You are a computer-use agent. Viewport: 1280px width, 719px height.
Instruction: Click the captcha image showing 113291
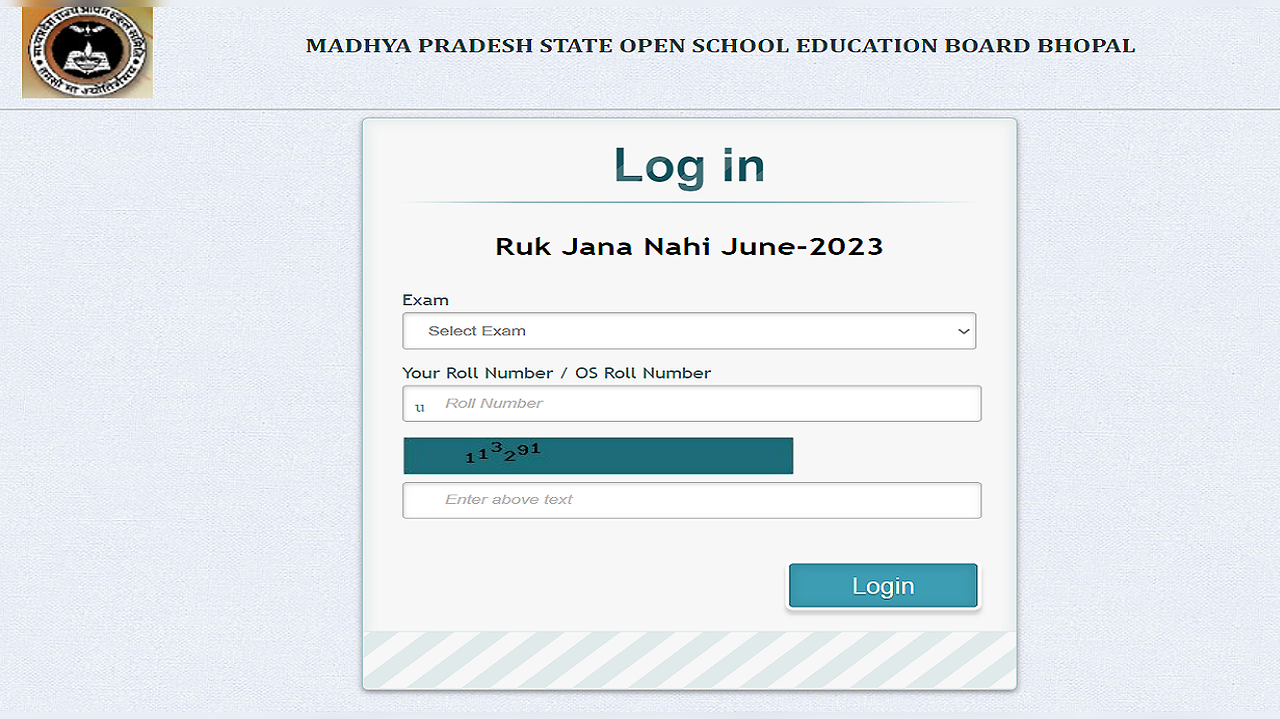pos(598,456)
